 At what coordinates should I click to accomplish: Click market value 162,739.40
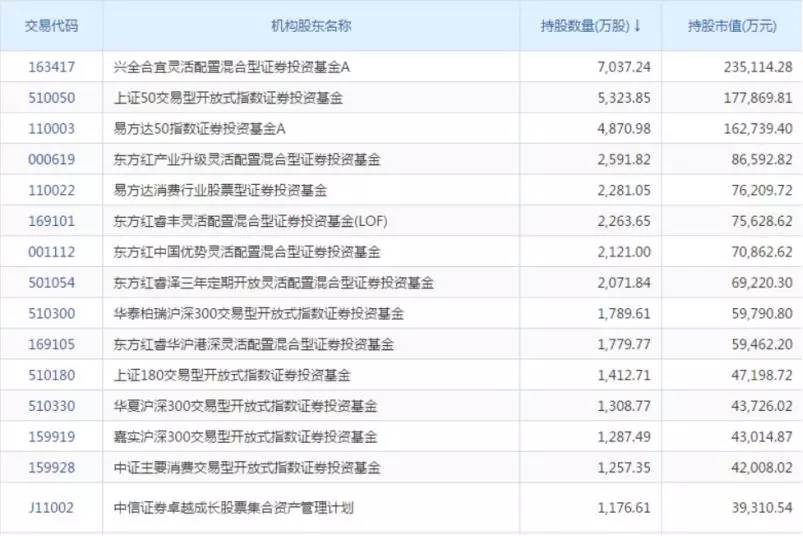(758, 128)
